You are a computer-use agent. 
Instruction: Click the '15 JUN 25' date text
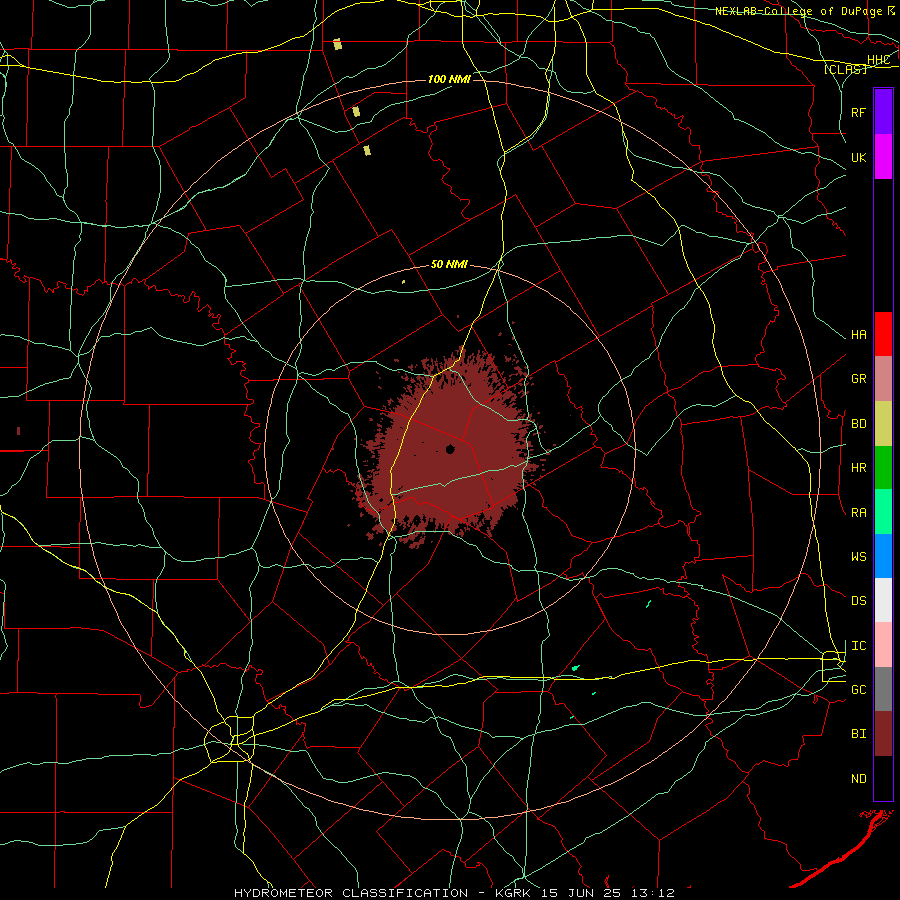[582, 893]
